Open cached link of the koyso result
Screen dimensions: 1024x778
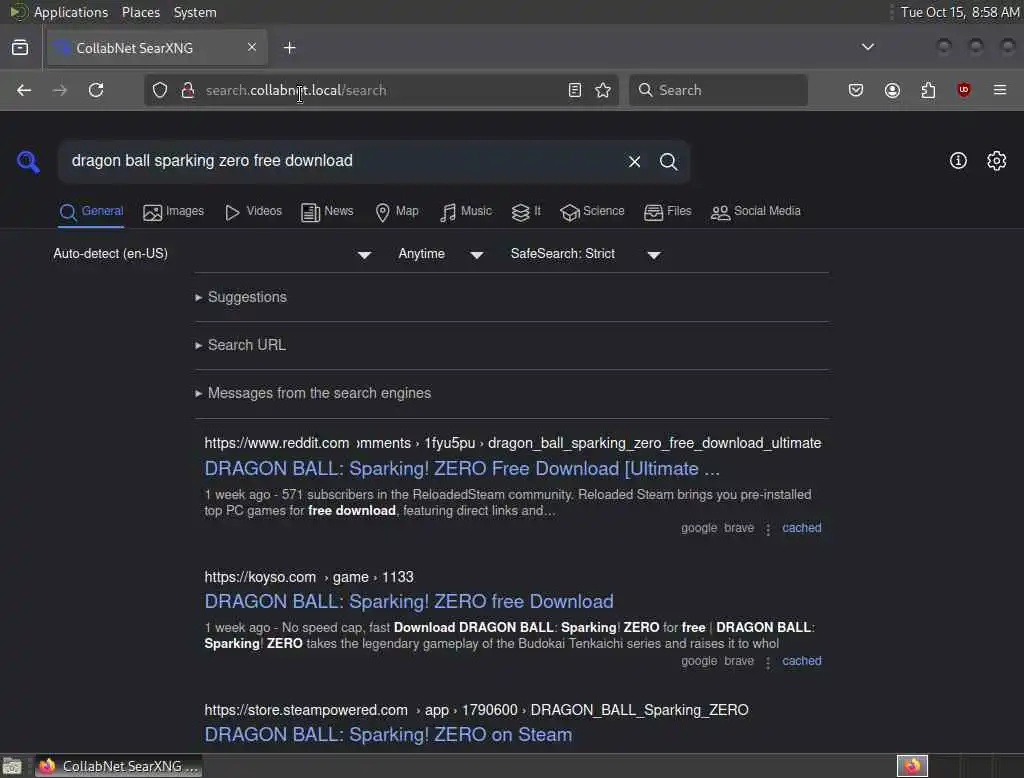click(x=802, y=661)
